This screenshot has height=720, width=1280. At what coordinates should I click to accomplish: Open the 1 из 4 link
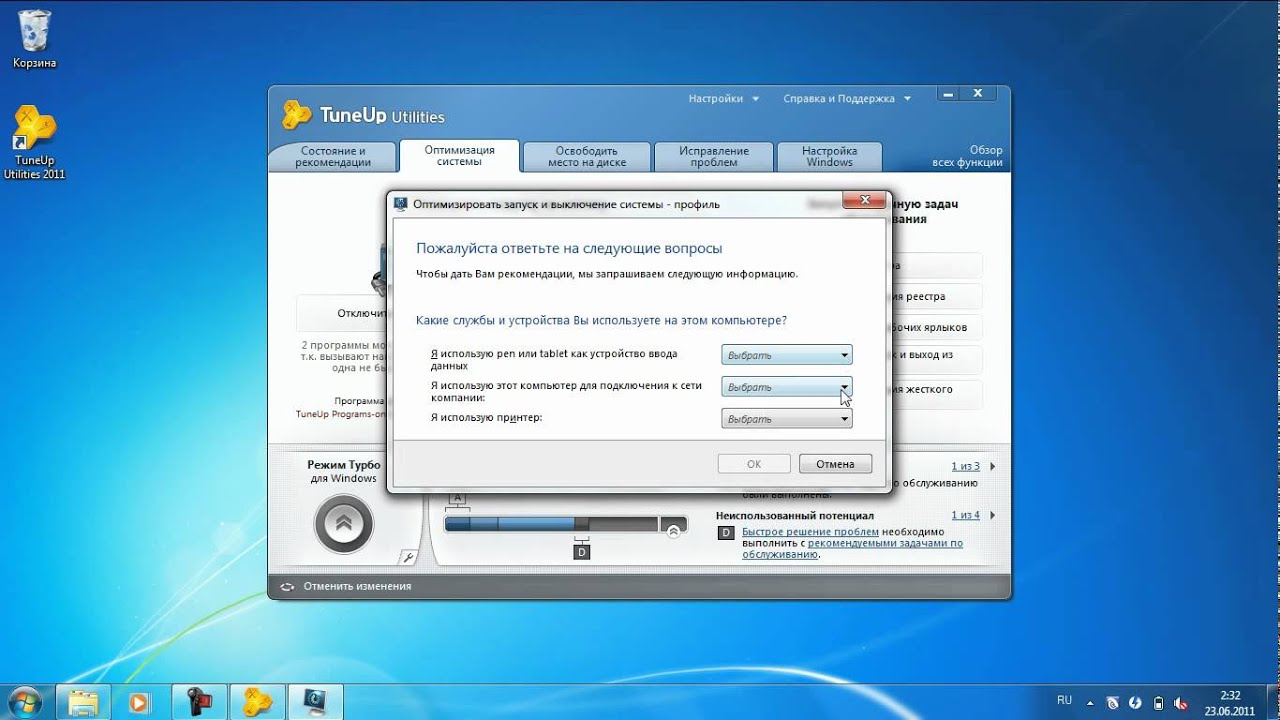pos(965,515)
